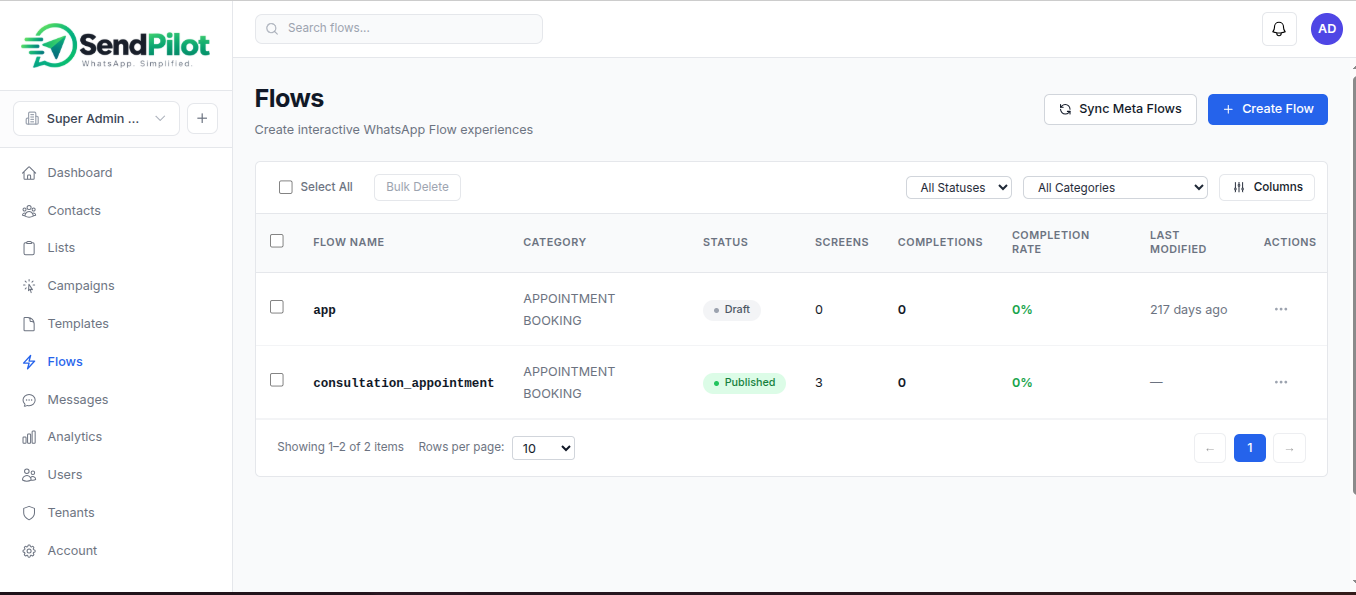
Task: Click the Published status badge
Action: (x=744, y=383)
